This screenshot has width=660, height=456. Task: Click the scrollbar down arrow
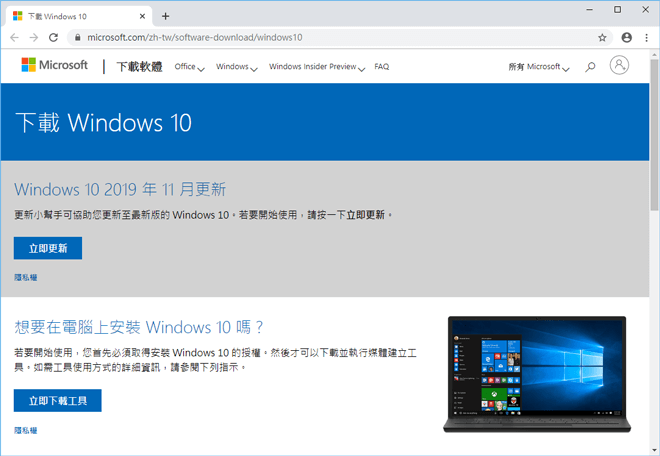click(655, 450)
